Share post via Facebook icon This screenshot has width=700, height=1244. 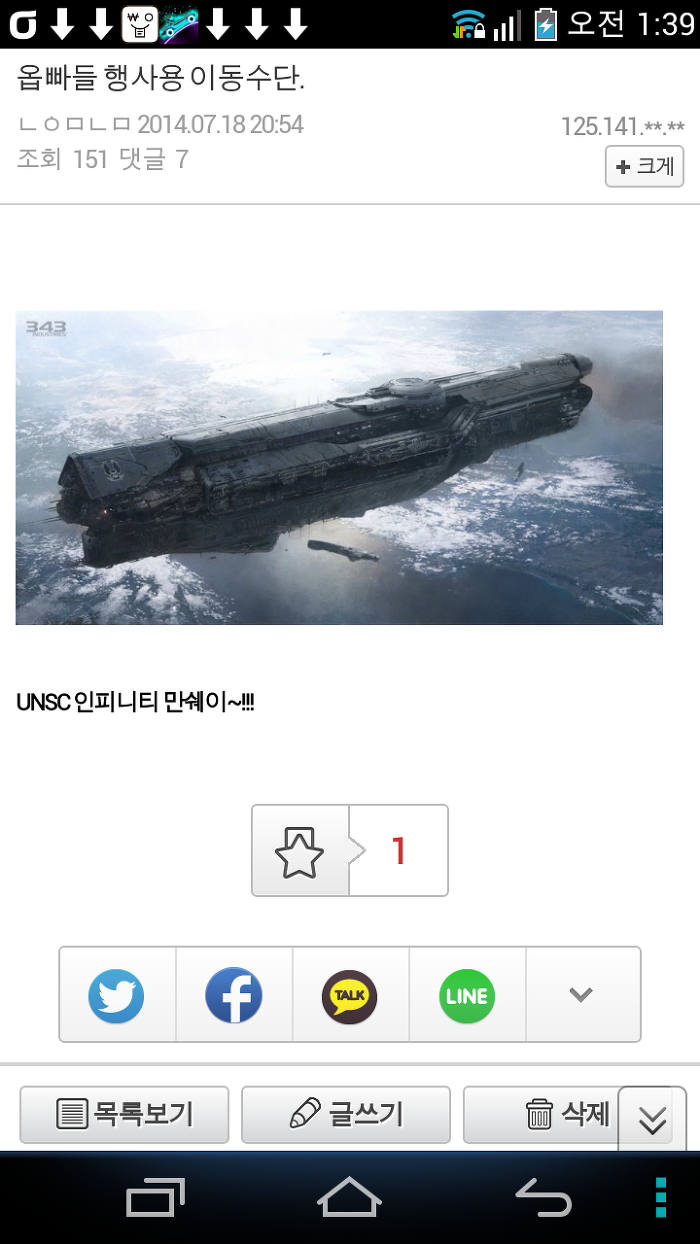(234, 995)
